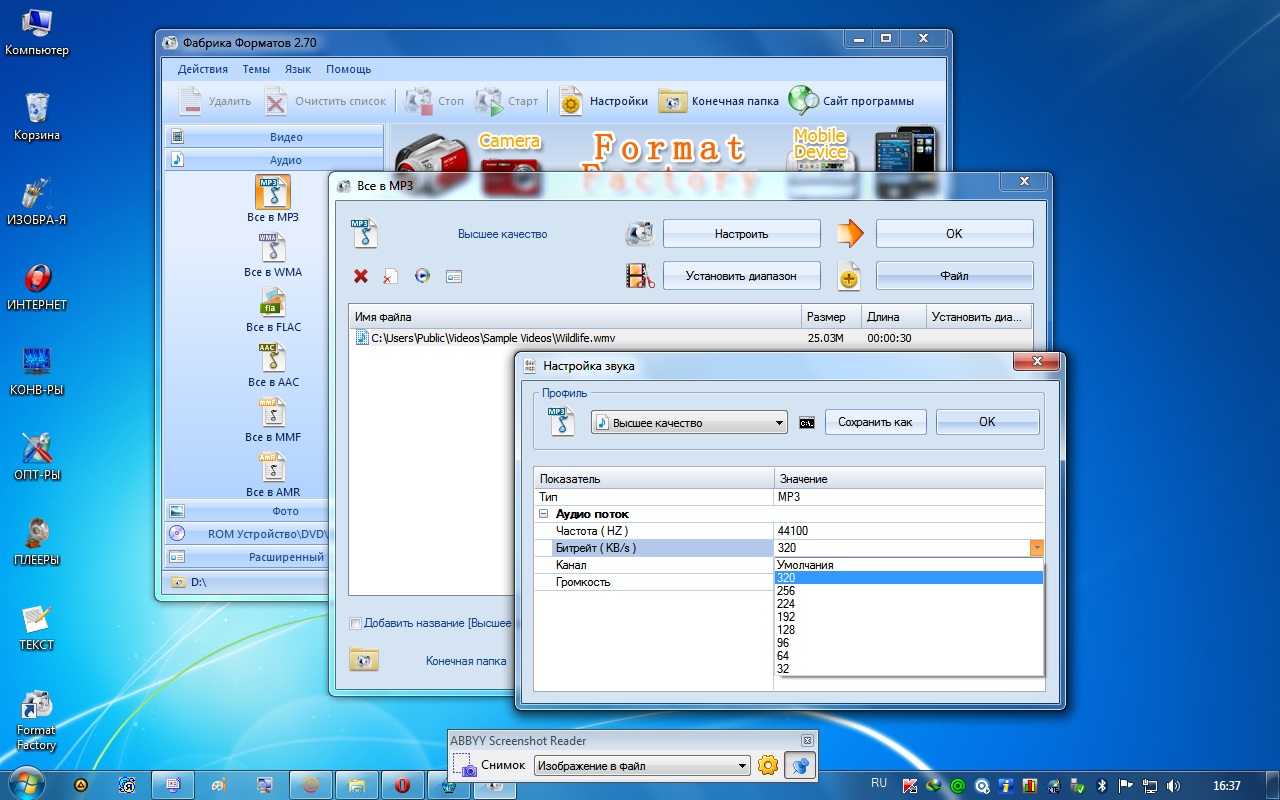The width and height of the screenshot is (1280, 800).
Task: Switch to the Видео category tab
Action: (x=275, y=137)
